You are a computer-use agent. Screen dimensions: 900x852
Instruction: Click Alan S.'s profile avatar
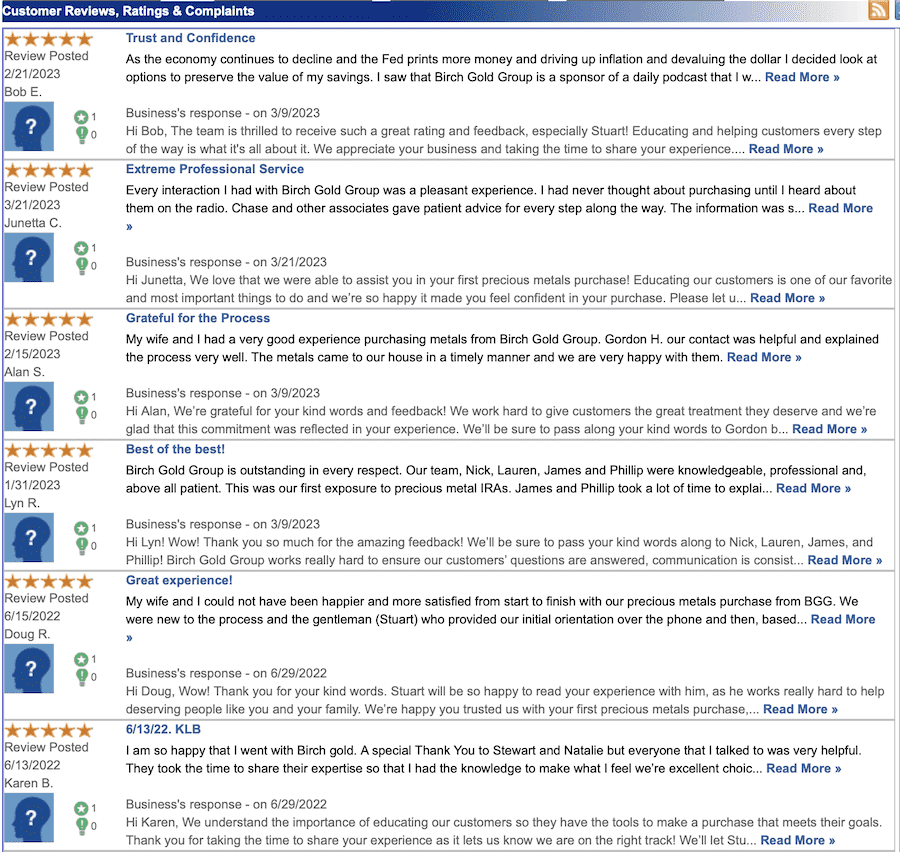coord(29,406)
